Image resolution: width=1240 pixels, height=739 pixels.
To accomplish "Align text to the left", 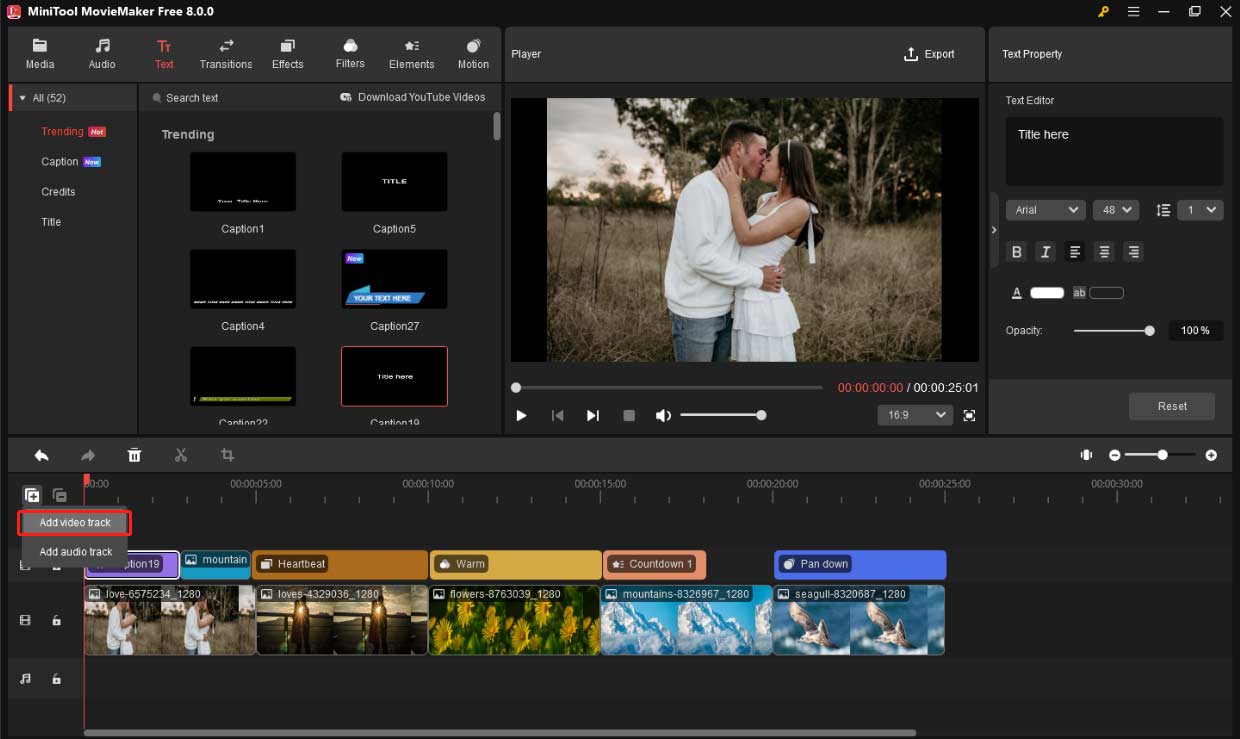I will click(1075, 252).
